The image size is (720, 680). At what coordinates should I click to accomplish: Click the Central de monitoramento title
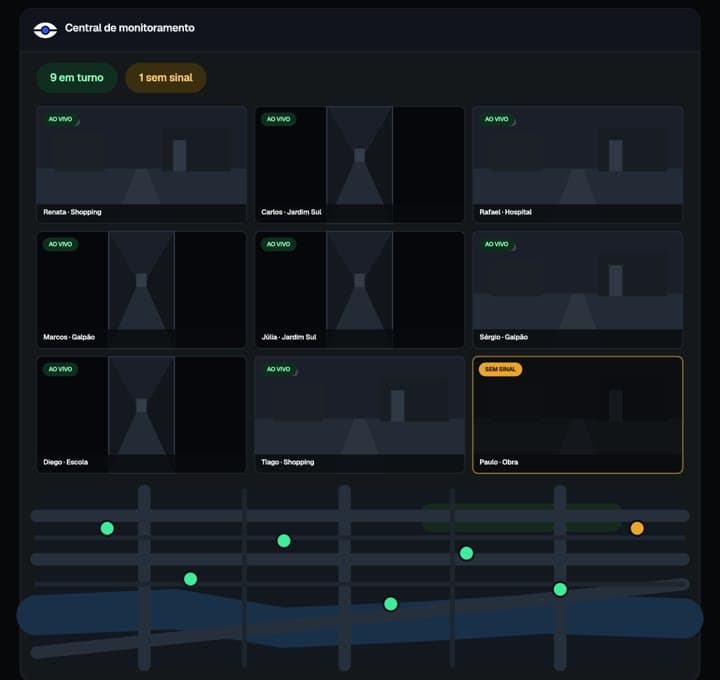point(129,28)
